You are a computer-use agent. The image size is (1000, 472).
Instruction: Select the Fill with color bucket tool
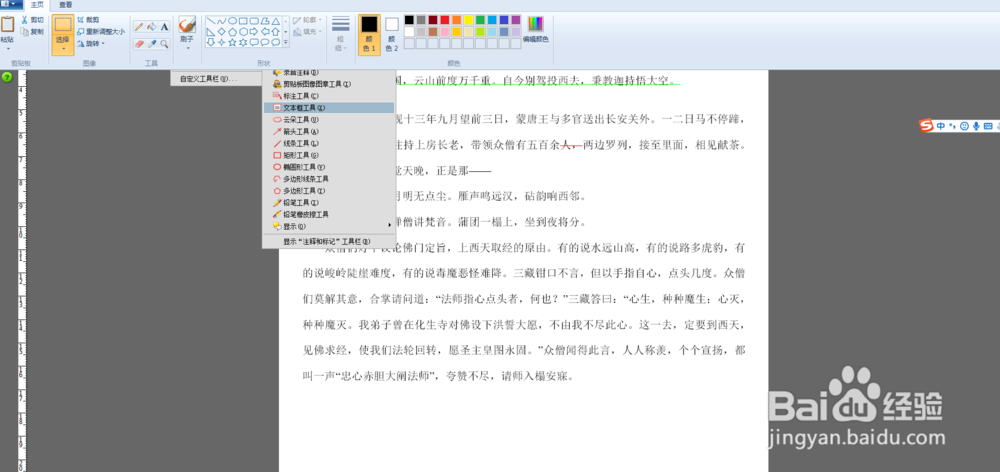(x=151, y=27)
